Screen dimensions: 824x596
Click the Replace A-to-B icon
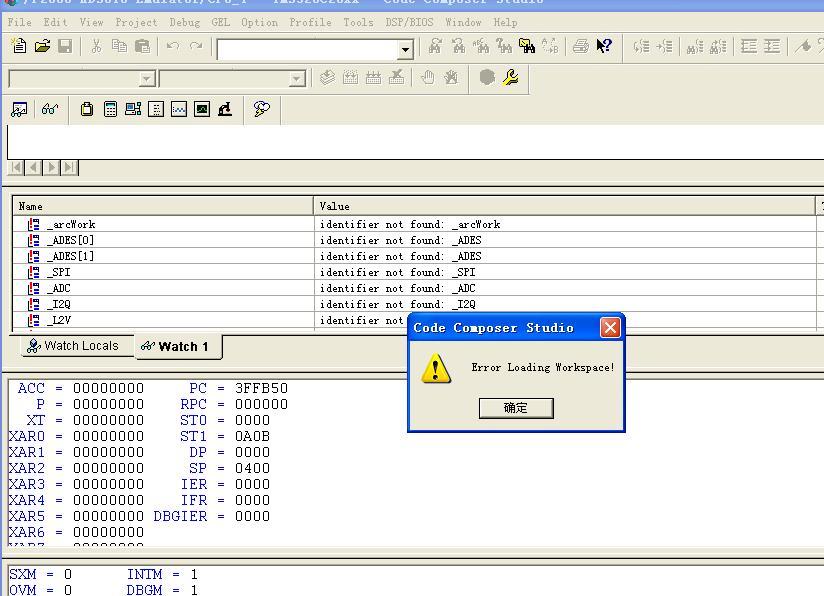[550, 46]
